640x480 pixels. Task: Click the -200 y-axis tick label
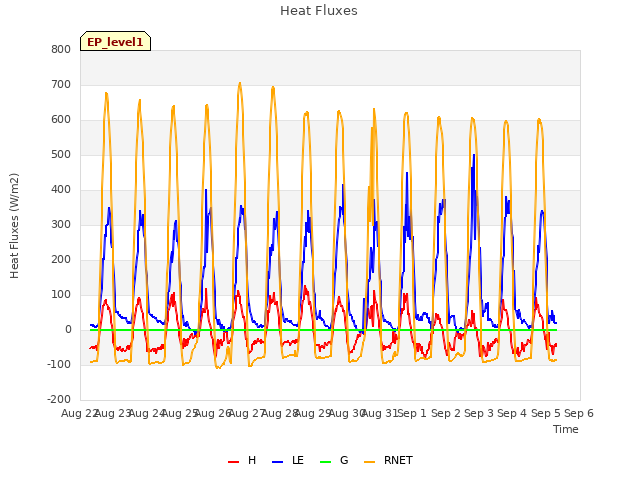[x=59, y=400]
